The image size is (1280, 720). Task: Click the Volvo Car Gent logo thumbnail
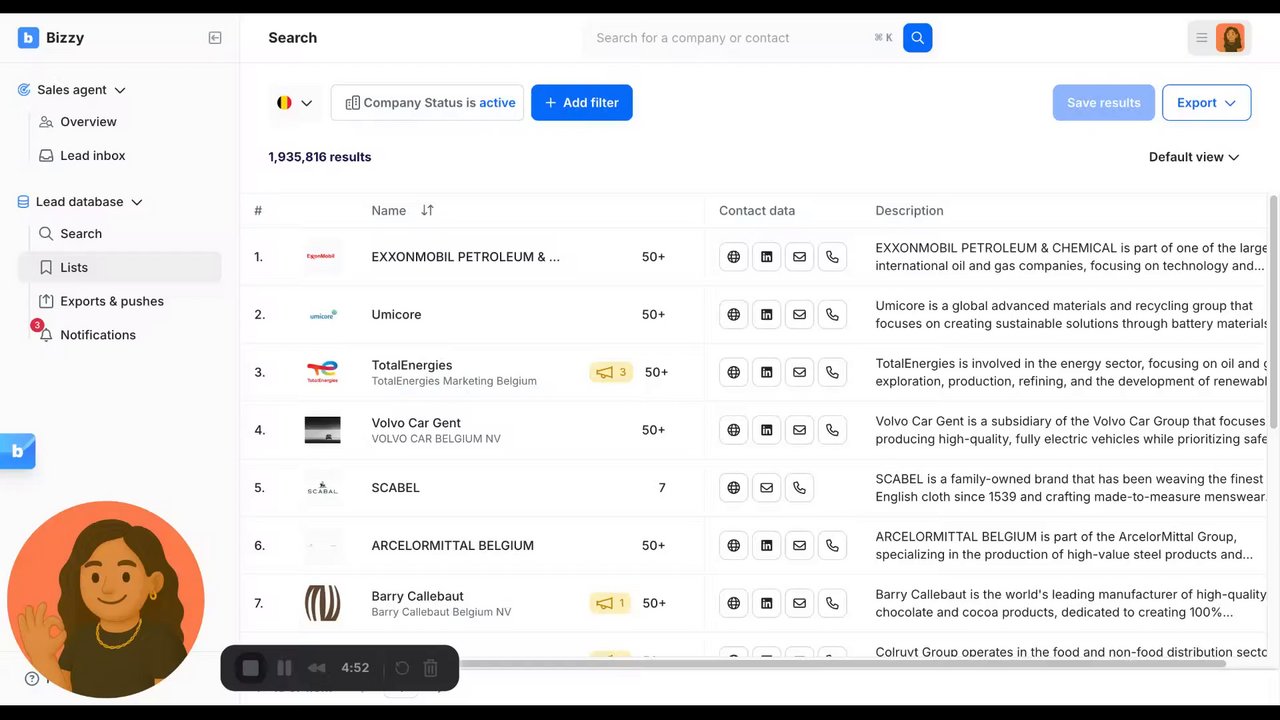click(x=323, y=430)
